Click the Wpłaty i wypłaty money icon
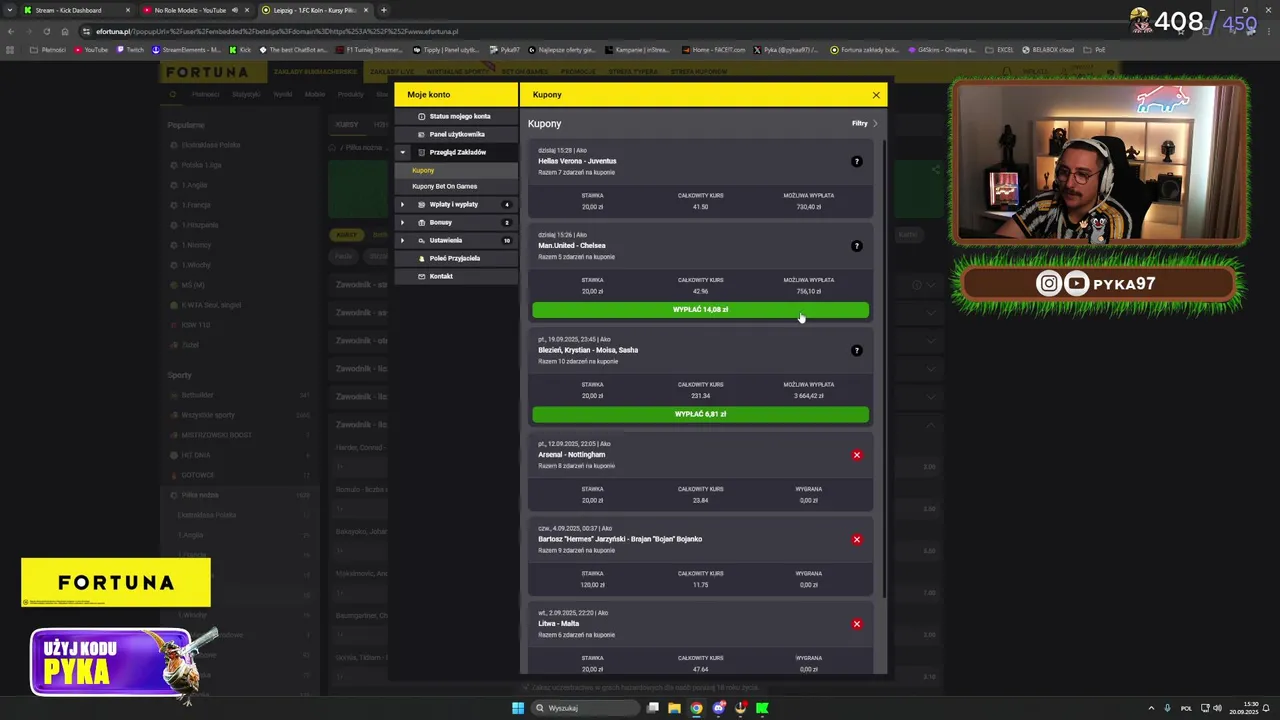Screen dimensions: 1280x720 coord(421,204)
